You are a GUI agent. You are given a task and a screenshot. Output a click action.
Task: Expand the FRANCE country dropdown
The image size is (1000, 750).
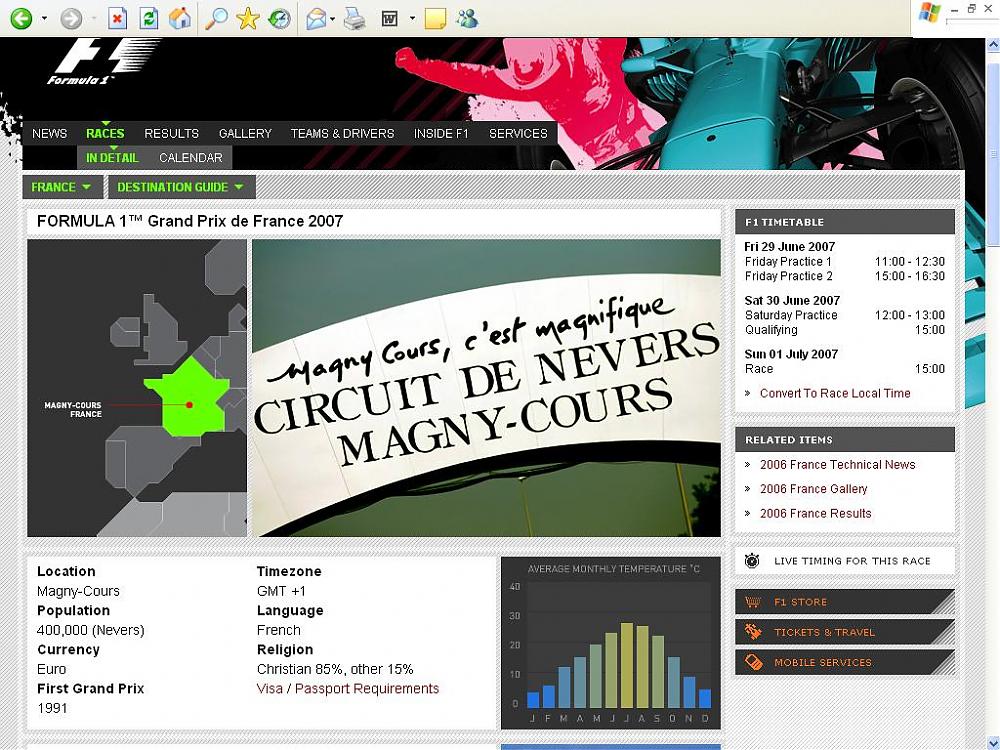(61, 187)
